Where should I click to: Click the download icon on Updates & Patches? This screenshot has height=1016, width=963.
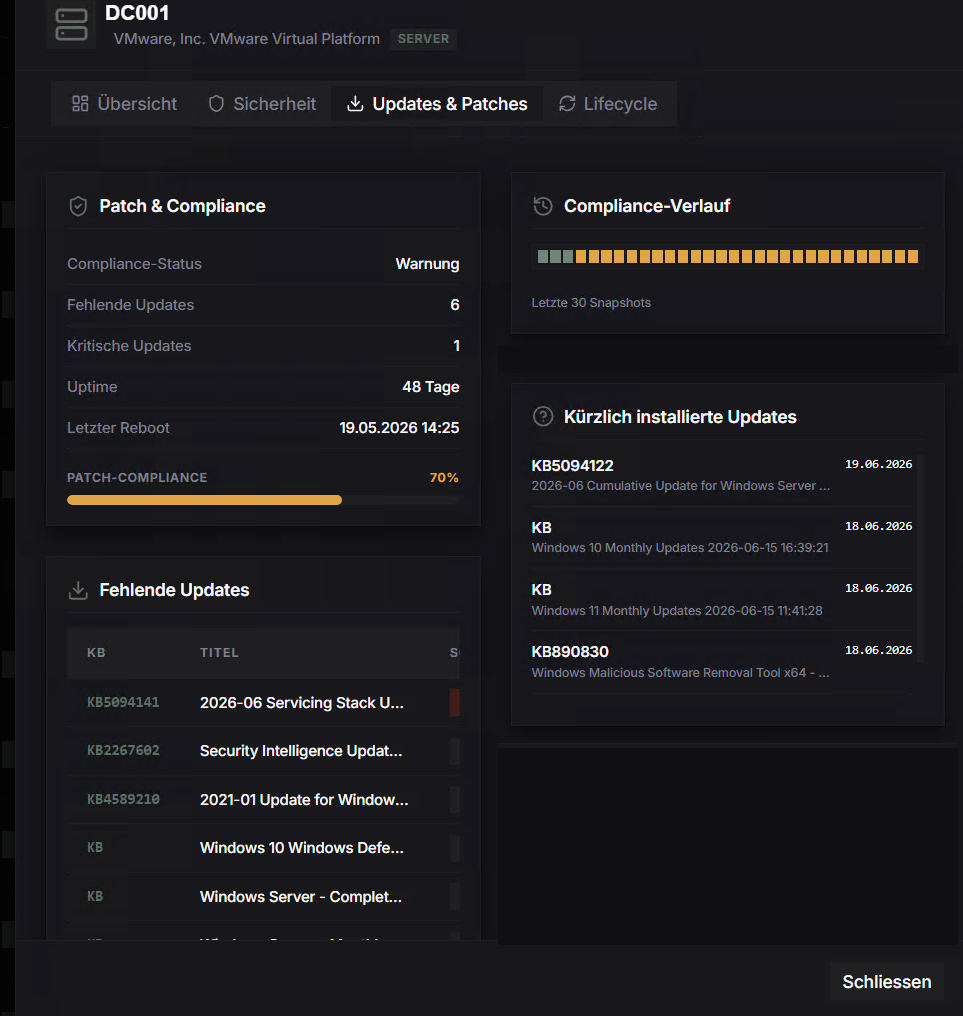pyautogui.click(x=355, y=104)
